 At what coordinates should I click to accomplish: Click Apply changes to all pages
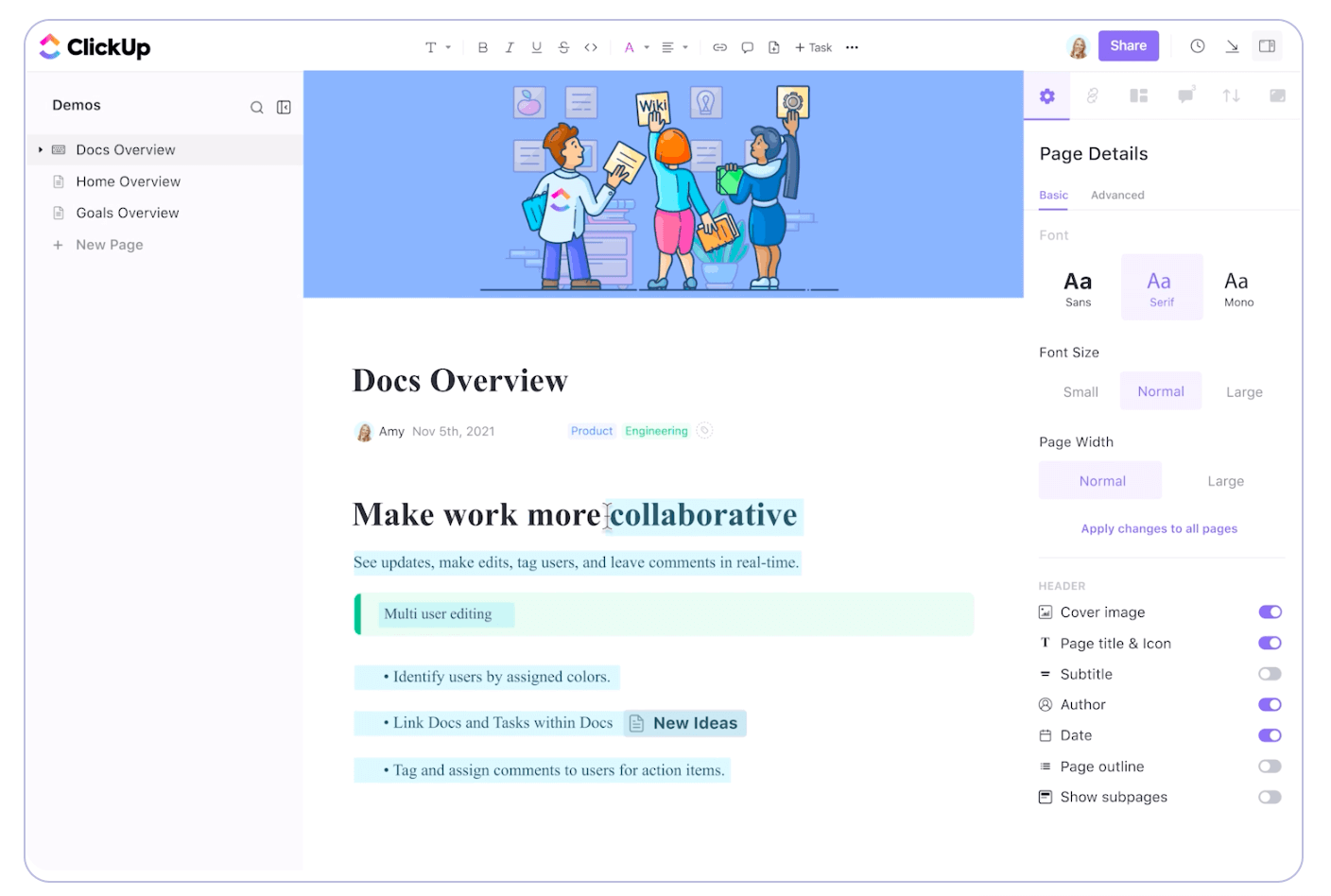1159,528
